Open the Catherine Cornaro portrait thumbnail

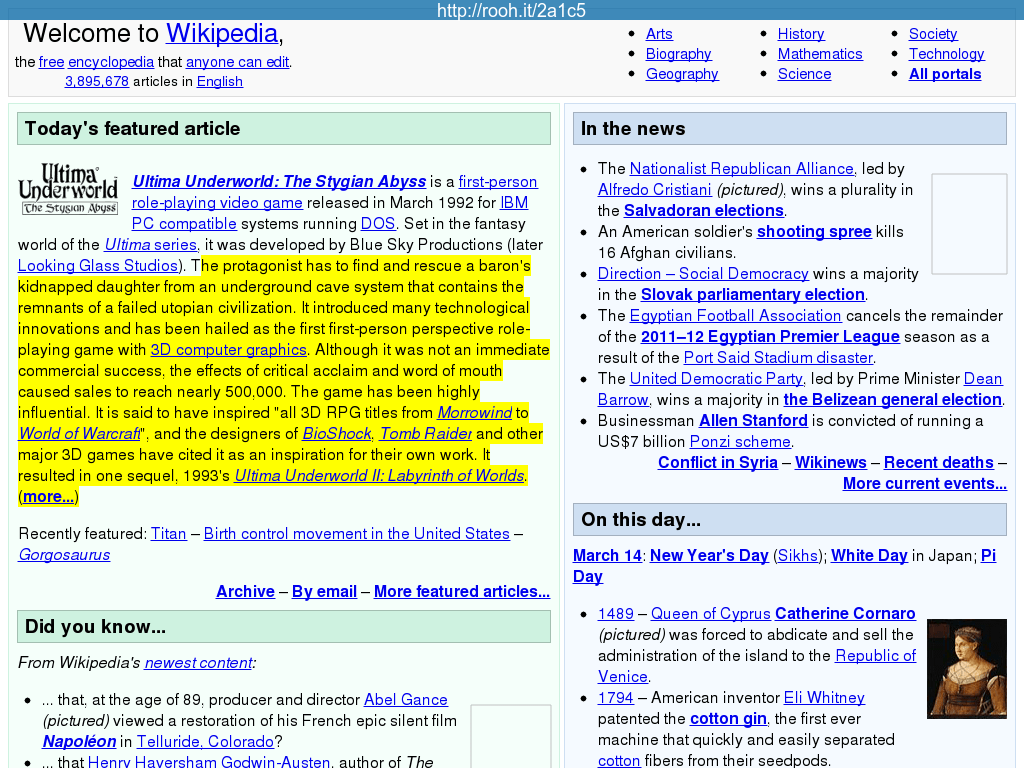pyautogui.click(x=966, y=668)
